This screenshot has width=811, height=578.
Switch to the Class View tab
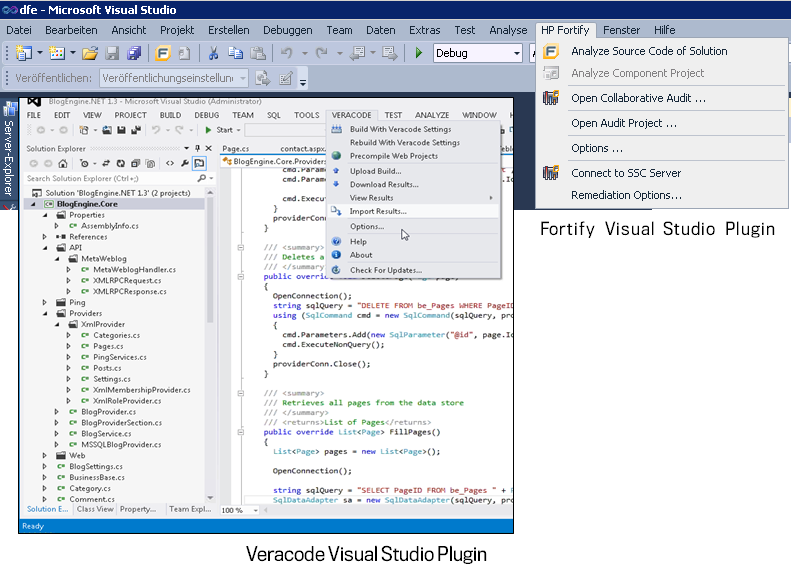(x=95, y=509)
